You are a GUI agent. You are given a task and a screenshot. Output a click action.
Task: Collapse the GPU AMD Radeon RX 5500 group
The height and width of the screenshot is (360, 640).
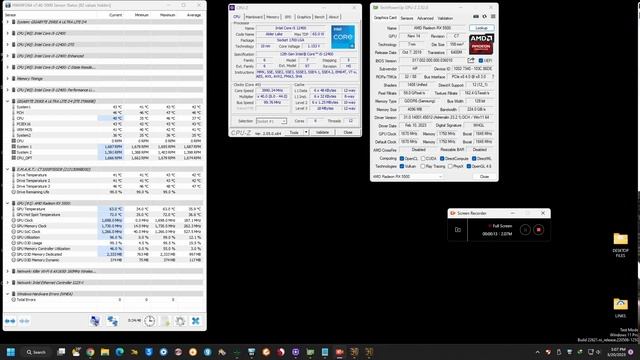click(x=7, y=203)
